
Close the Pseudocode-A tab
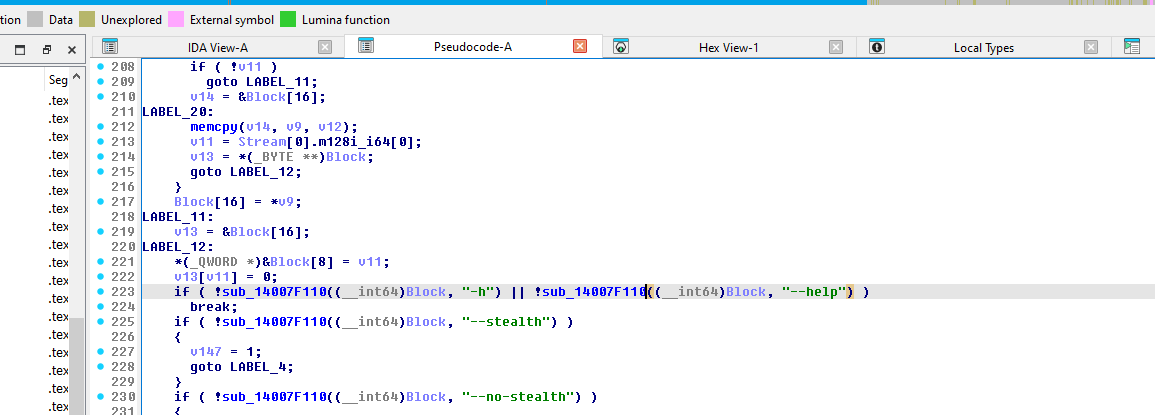click(580, 47)
